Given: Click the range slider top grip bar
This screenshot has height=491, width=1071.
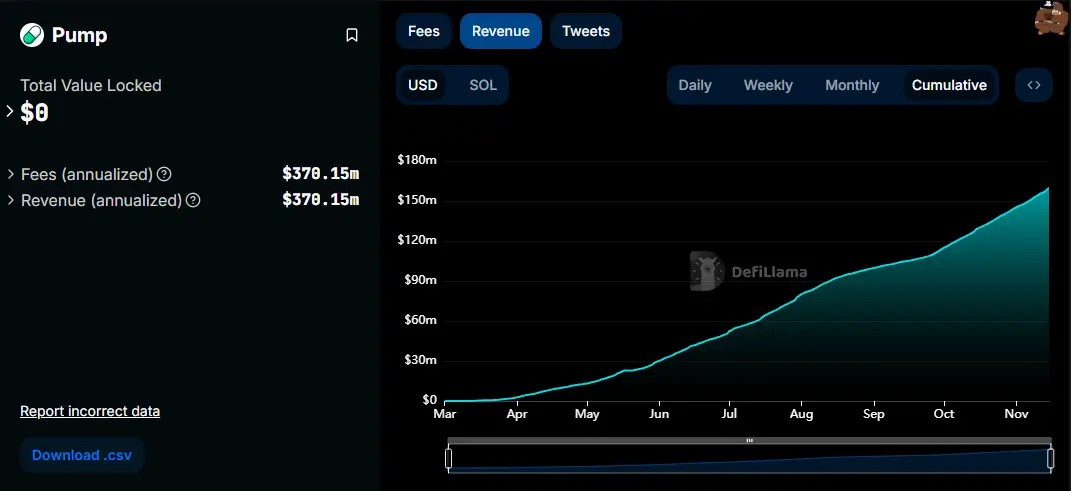Looking at the screenshot, I should click(x=749, y=440).
